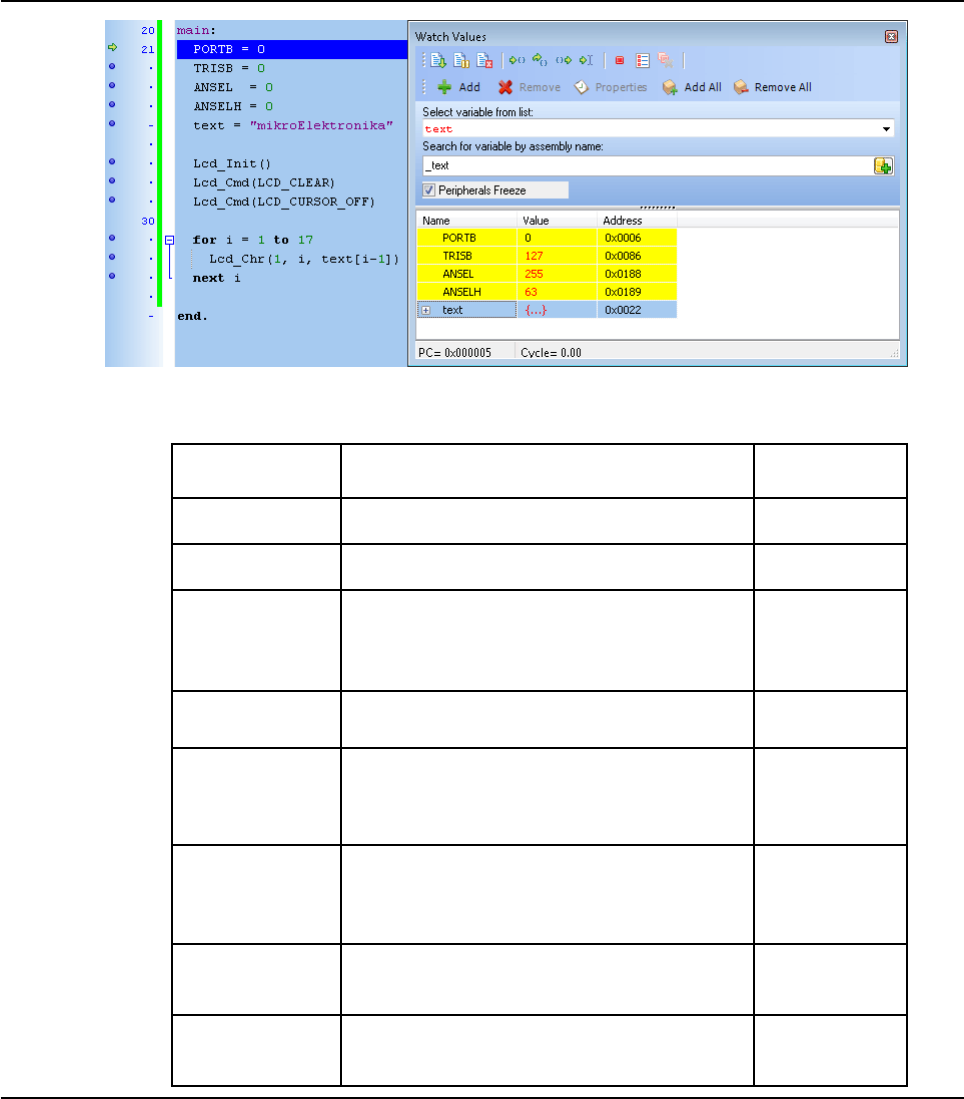Screen dimensions: 964x1099
Task: Click the PC= 0x000005 status bar entry
Action: point(454,353)
